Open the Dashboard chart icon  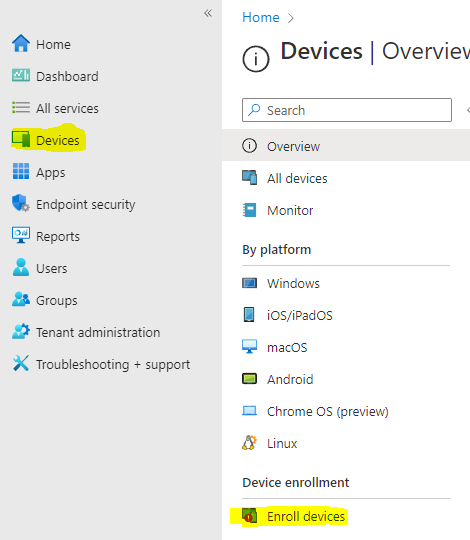tap(21, 75)
